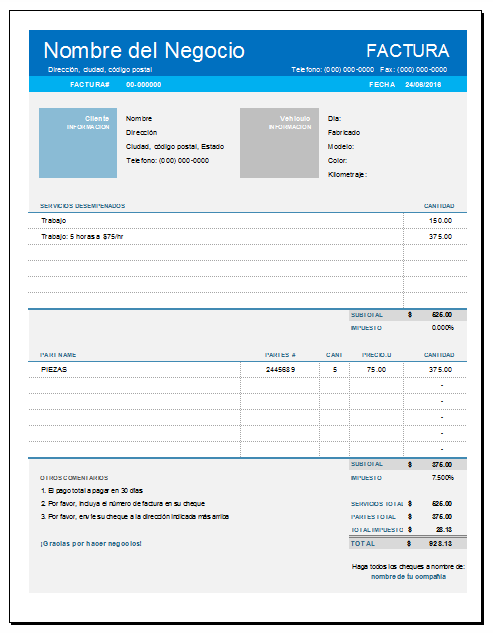Select the Kilometraje vehicle field

point(347,174)
